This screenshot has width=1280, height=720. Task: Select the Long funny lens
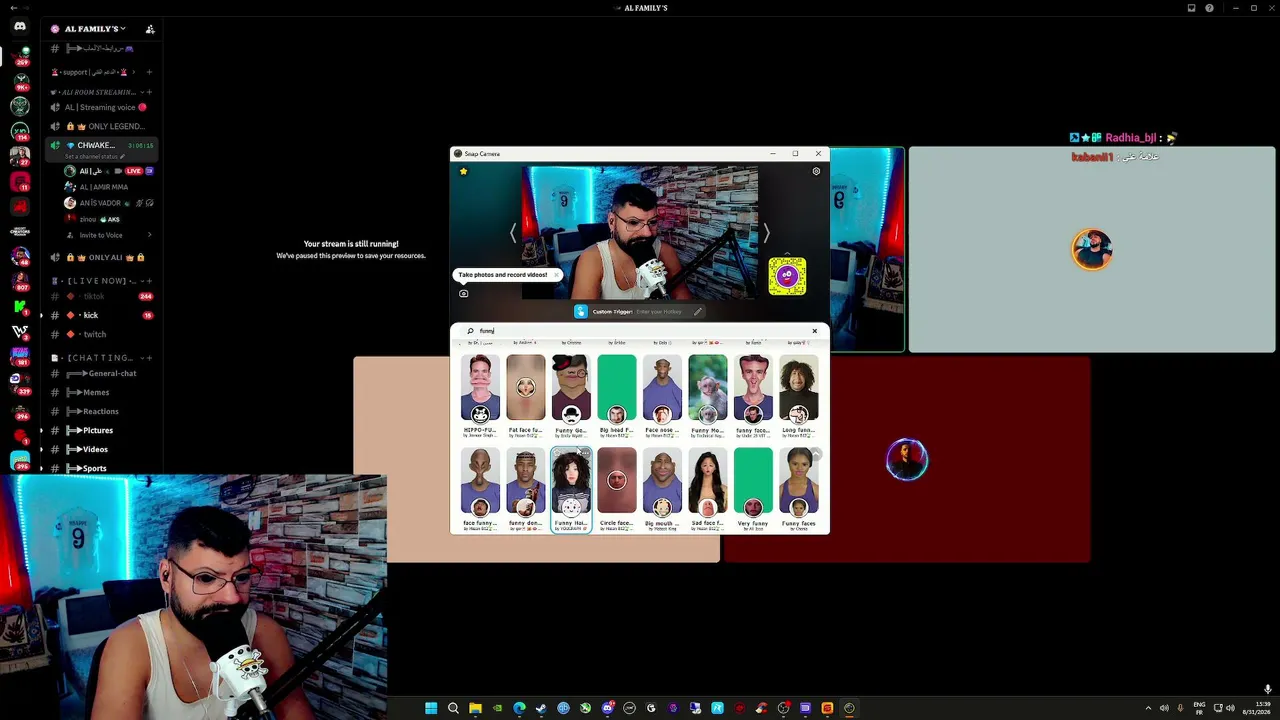pos(799,395)
